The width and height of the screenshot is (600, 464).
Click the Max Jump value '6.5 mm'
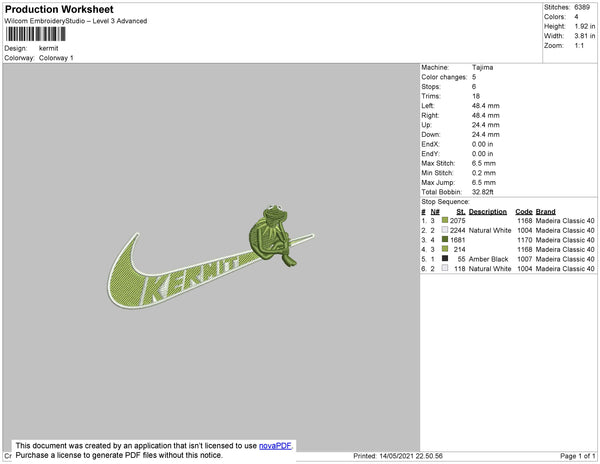[484, 182]
